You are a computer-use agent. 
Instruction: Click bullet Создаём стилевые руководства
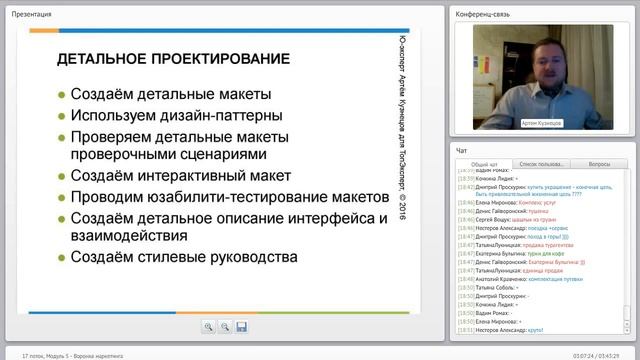click(184, 257)
